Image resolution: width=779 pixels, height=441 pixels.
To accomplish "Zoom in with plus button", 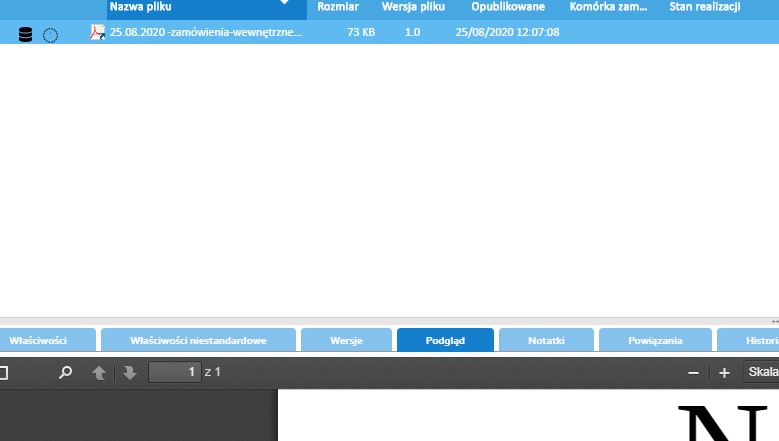I will [x=724, y=373].
